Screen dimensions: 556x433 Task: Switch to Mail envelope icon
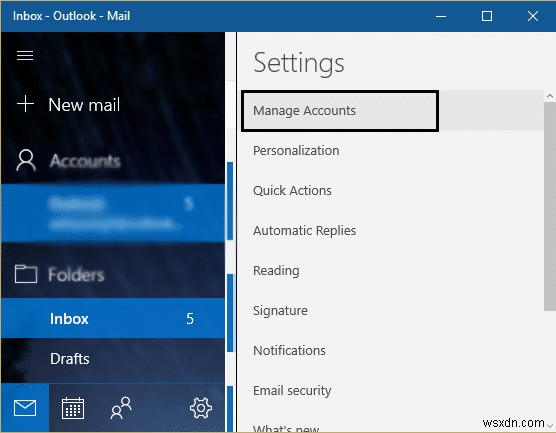point(25,407)
